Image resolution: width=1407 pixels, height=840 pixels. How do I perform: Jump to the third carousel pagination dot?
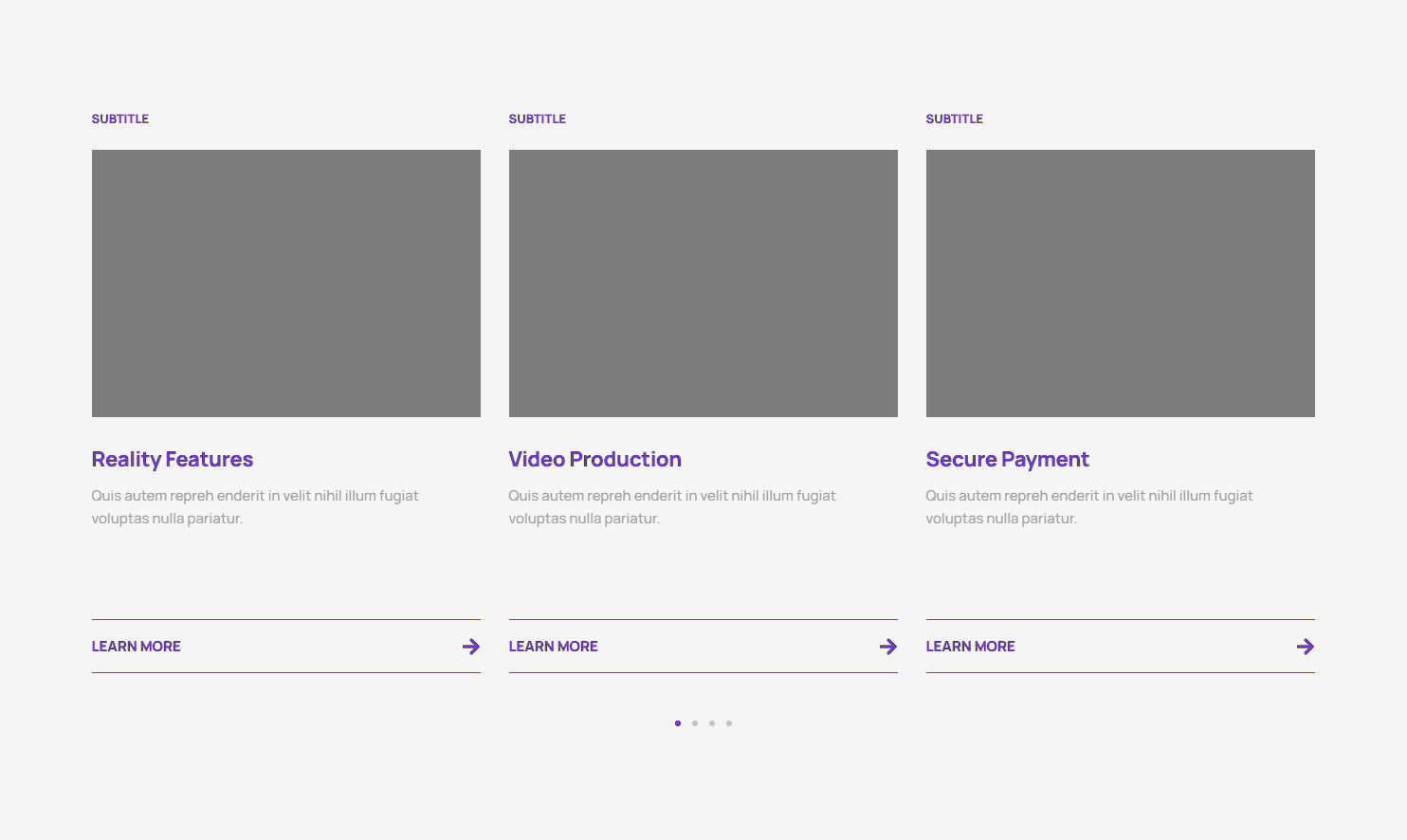point(712,723)
